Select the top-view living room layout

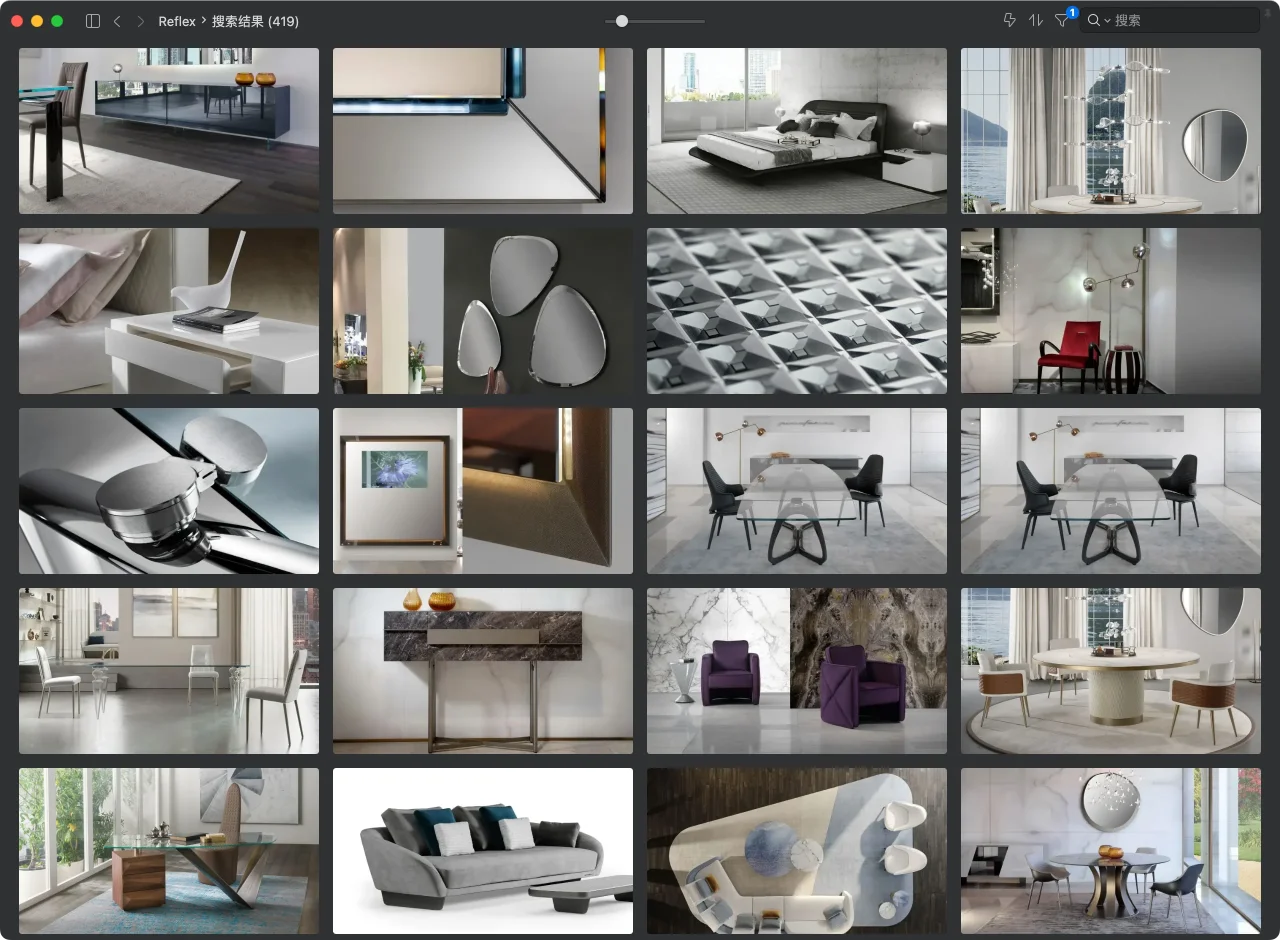(797, 851)
